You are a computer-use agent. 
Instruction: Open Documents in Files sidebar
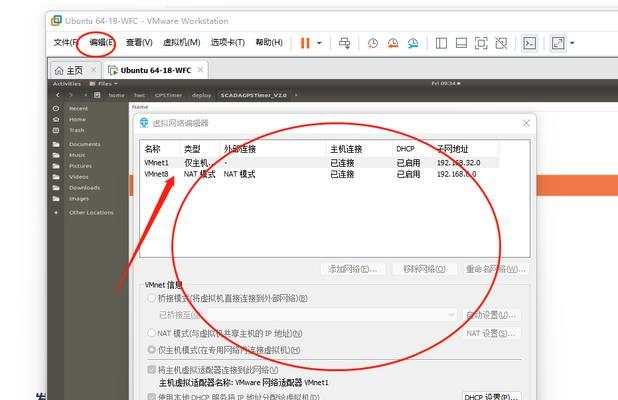pos(84,144)
